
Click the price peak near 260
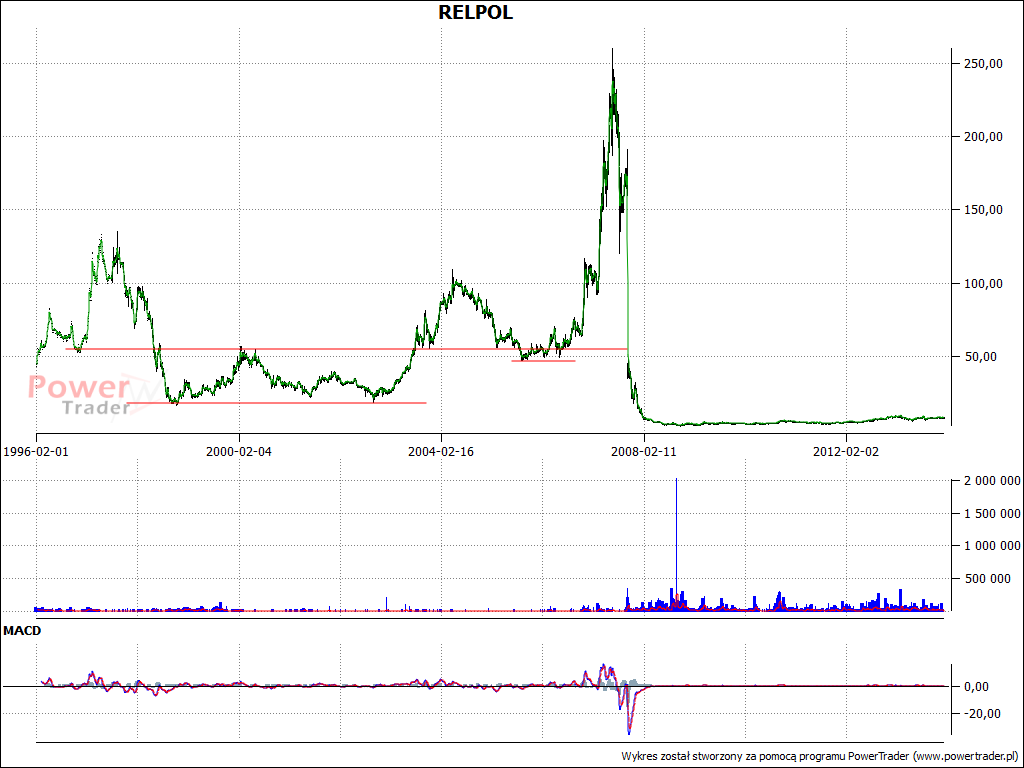click(612, 51)
